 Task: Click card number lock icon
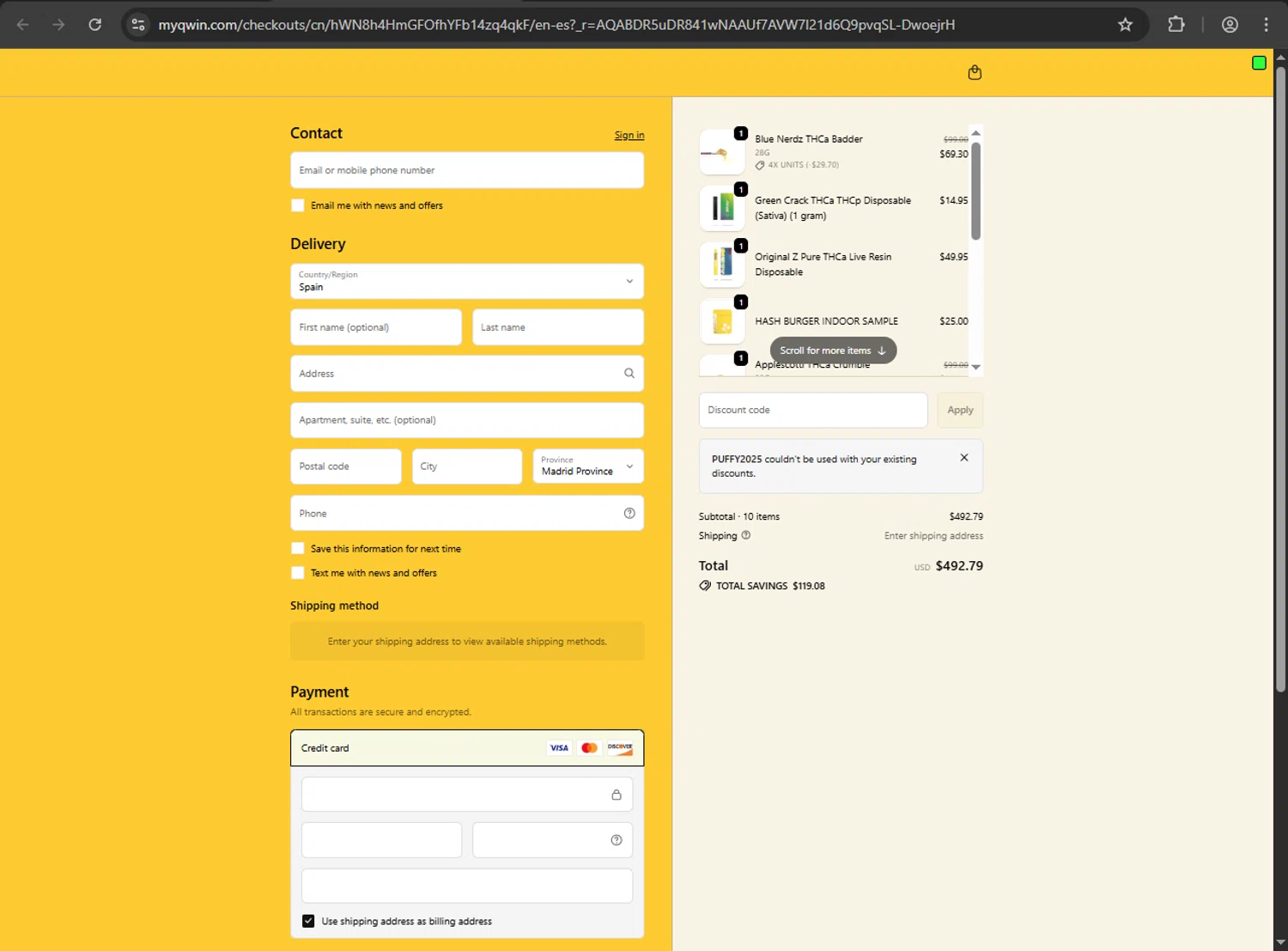coord(617,795)
